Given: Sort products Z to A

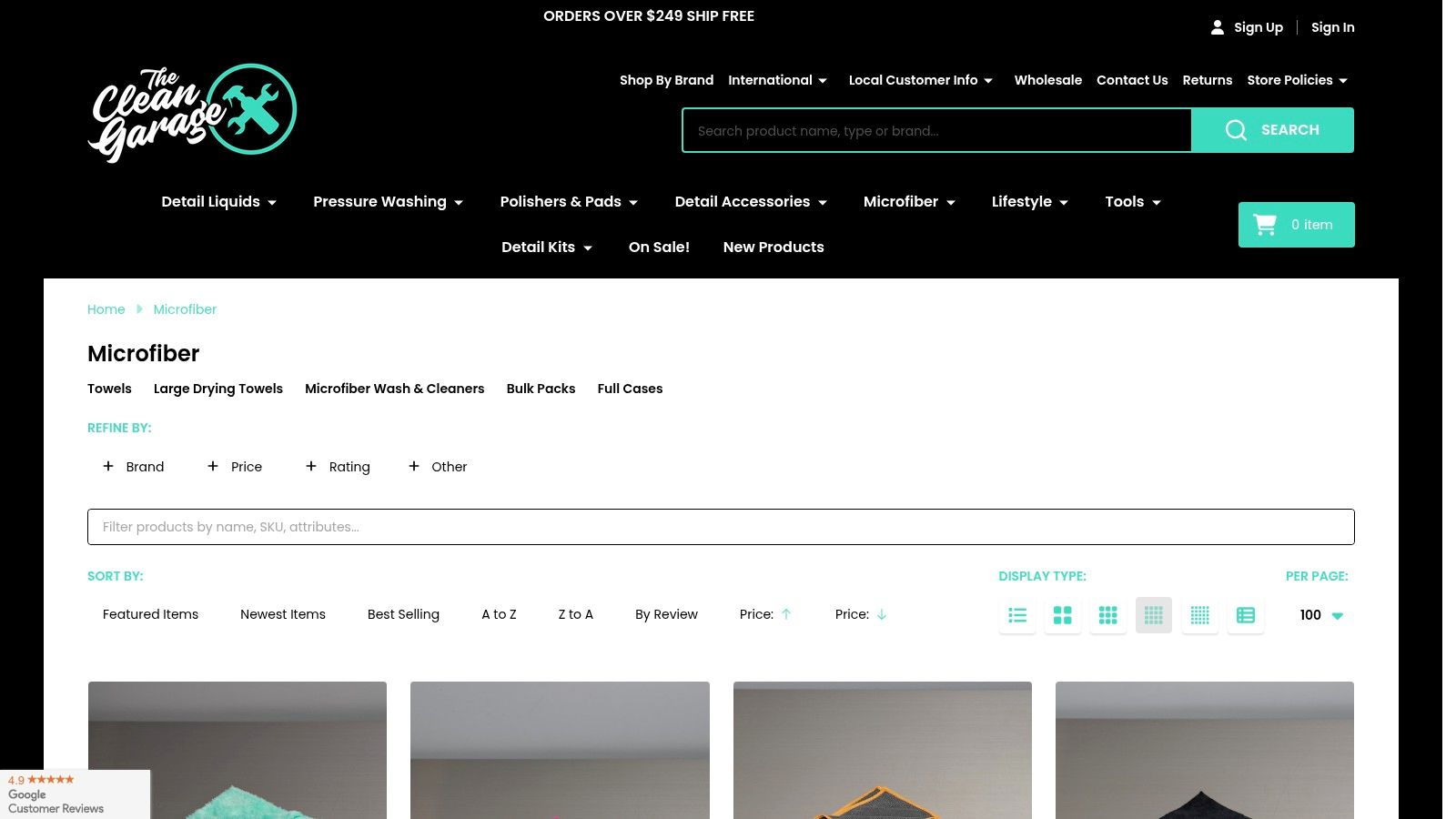Looking at the screenshot, I should click(576, 614).
